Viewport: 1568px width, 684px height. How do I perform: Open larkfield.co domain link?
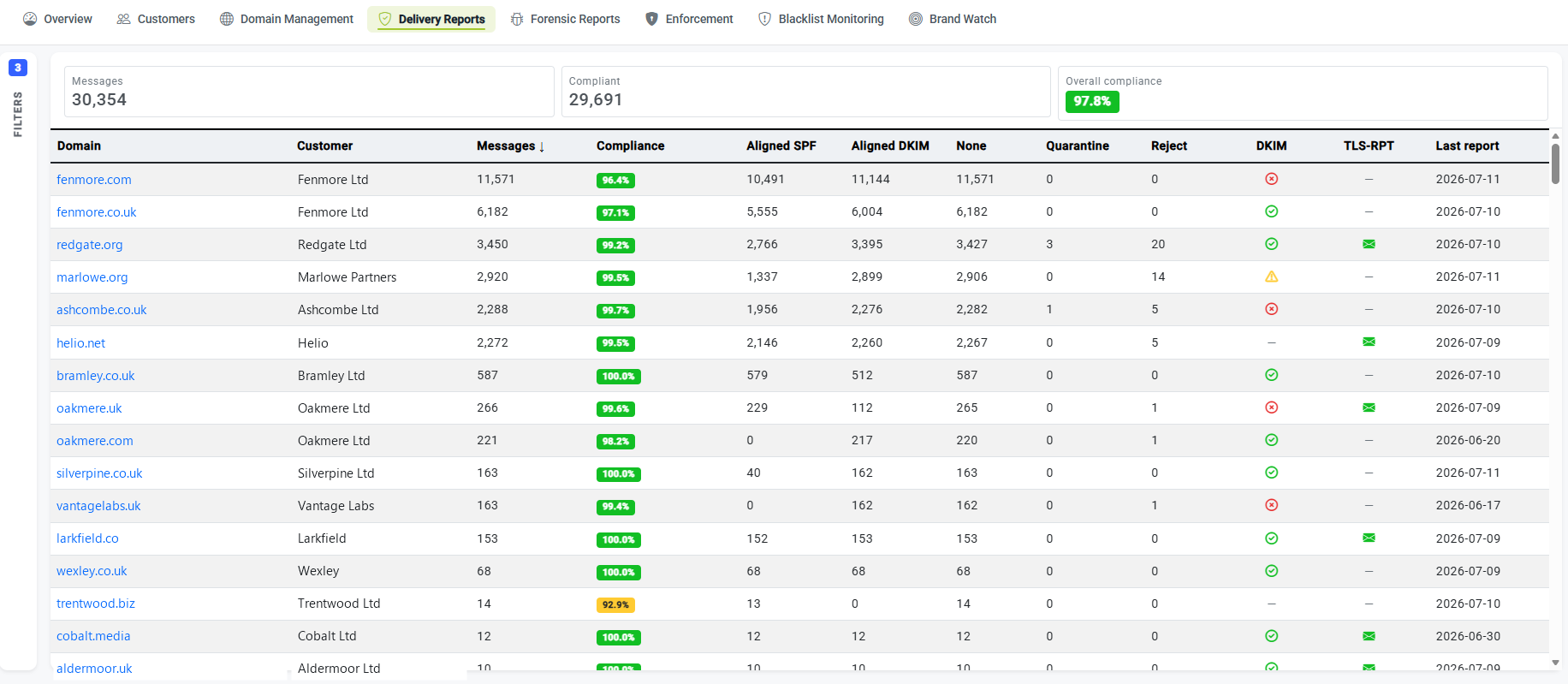coord(87,538)
